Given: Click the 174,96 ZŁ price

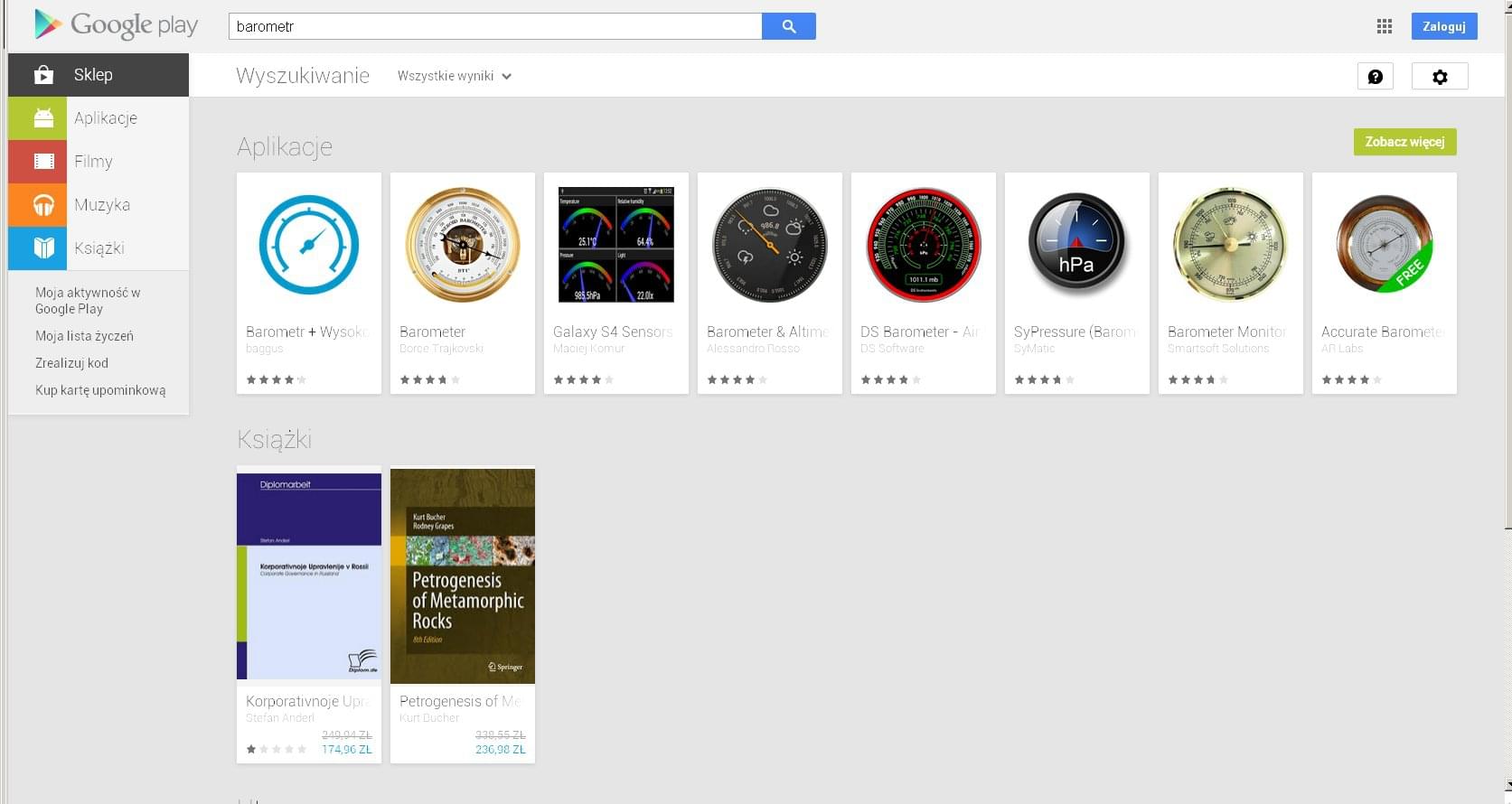Looking at the screenshot, I should [347, 750].
